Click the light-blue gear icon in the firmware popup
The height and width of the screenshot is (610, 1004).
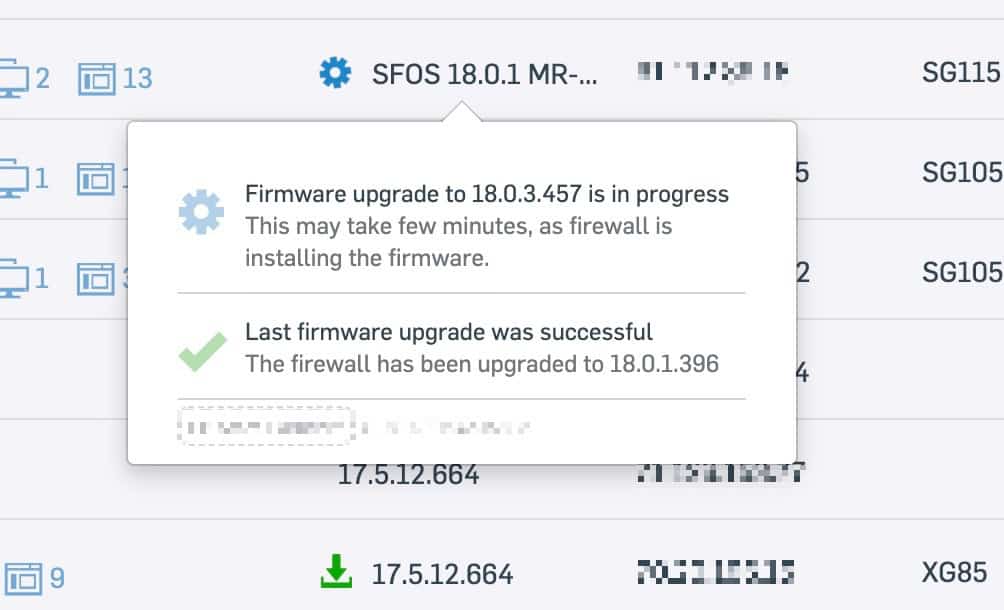tap(203, 213)
